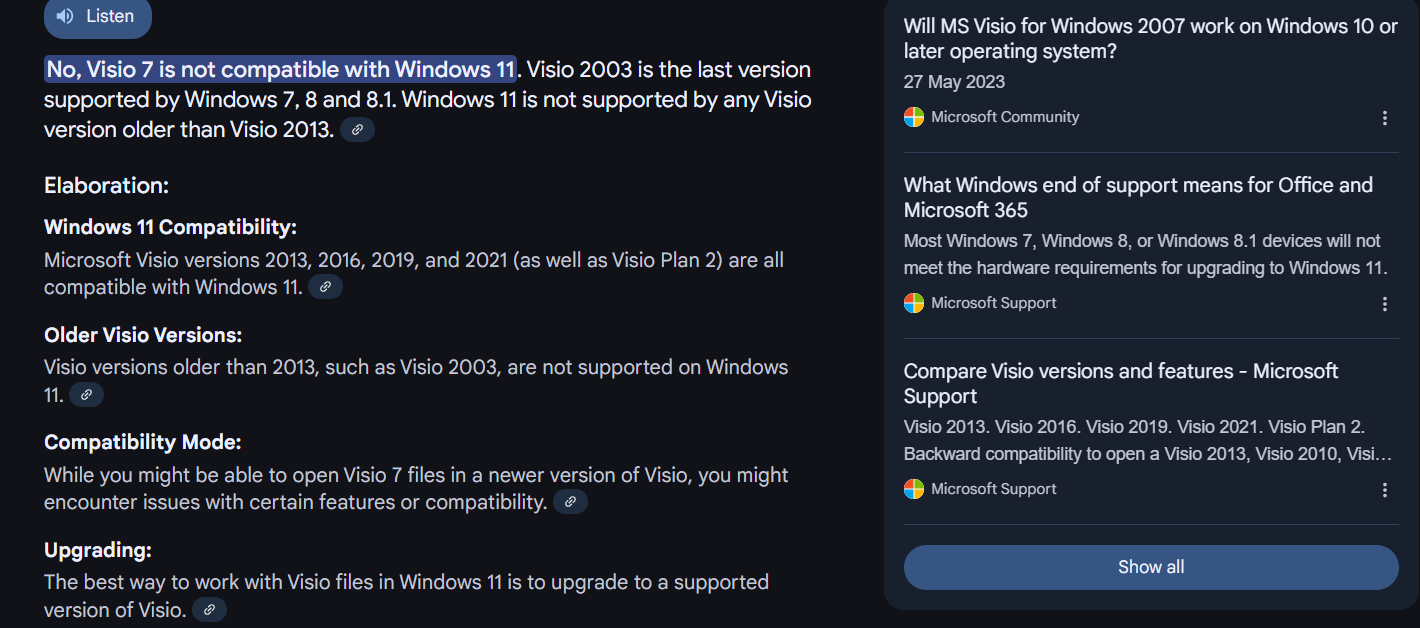This screenshot has height=628, width=1420.
Task: Open 'Will MS Visio for Windows 2007' link
Action: point(1150,39)
